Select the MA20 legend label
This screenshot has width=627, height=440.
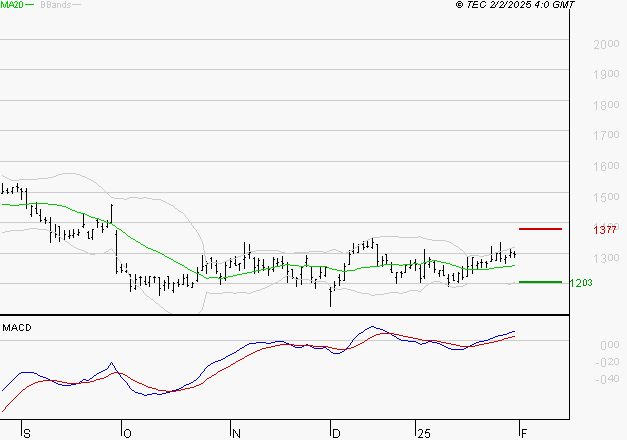tap(12, 5)
